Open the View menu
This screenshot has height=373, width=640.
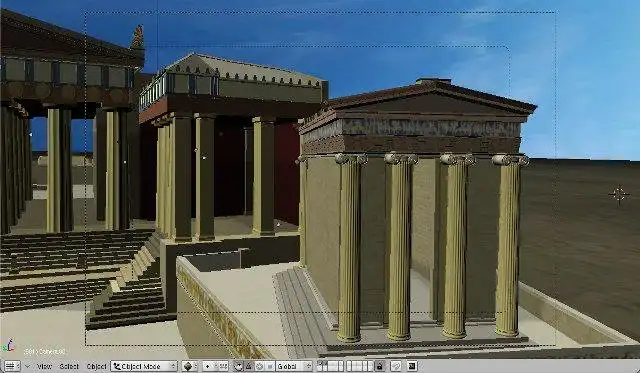[x=44, y=366]
